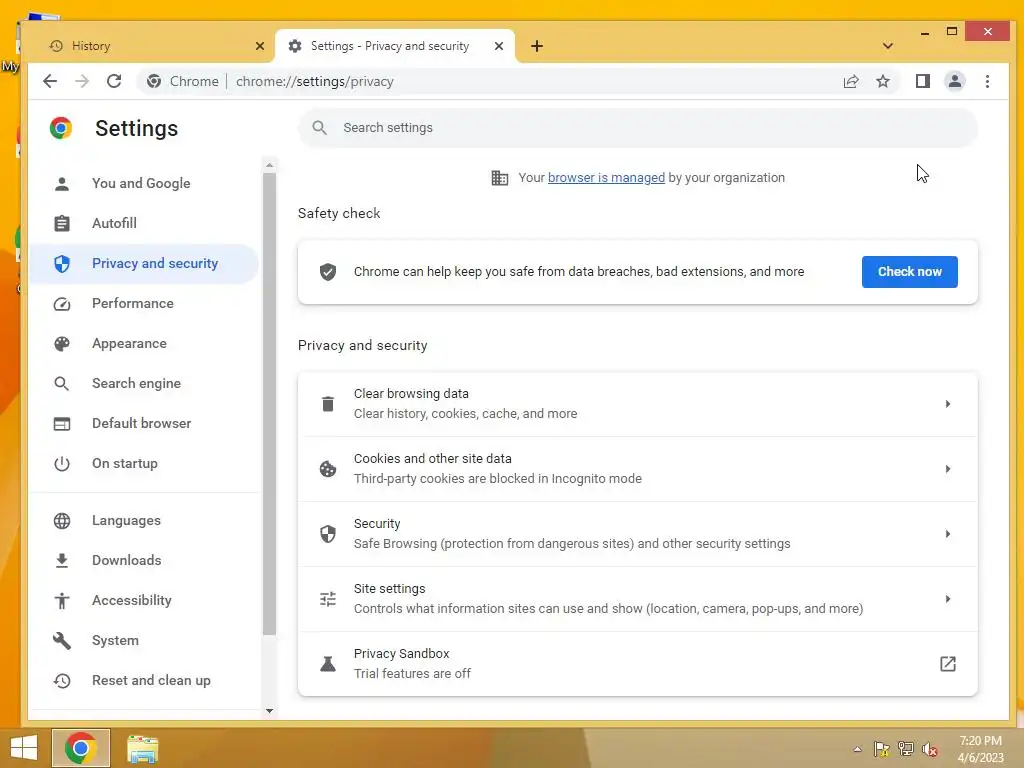Screen dimensions: 1024x768
Task: Click the System wrench icon
Action: 62,641
